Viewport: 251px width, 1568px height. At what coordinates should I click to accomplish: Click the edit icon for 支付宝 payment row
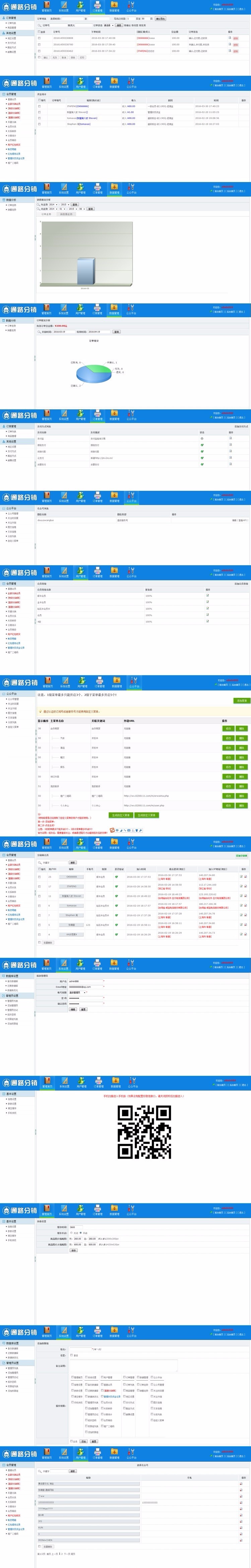coord(230,438)
